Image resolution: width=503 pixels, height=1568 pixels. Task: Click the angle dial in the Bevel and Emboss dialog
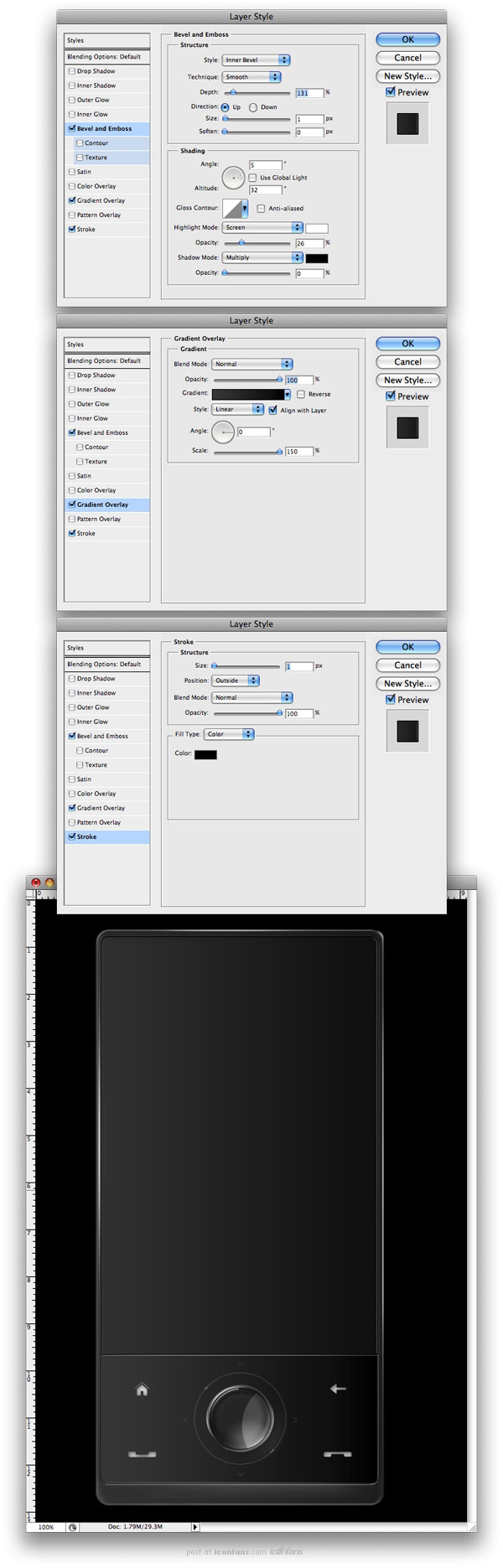click(233, 178)
